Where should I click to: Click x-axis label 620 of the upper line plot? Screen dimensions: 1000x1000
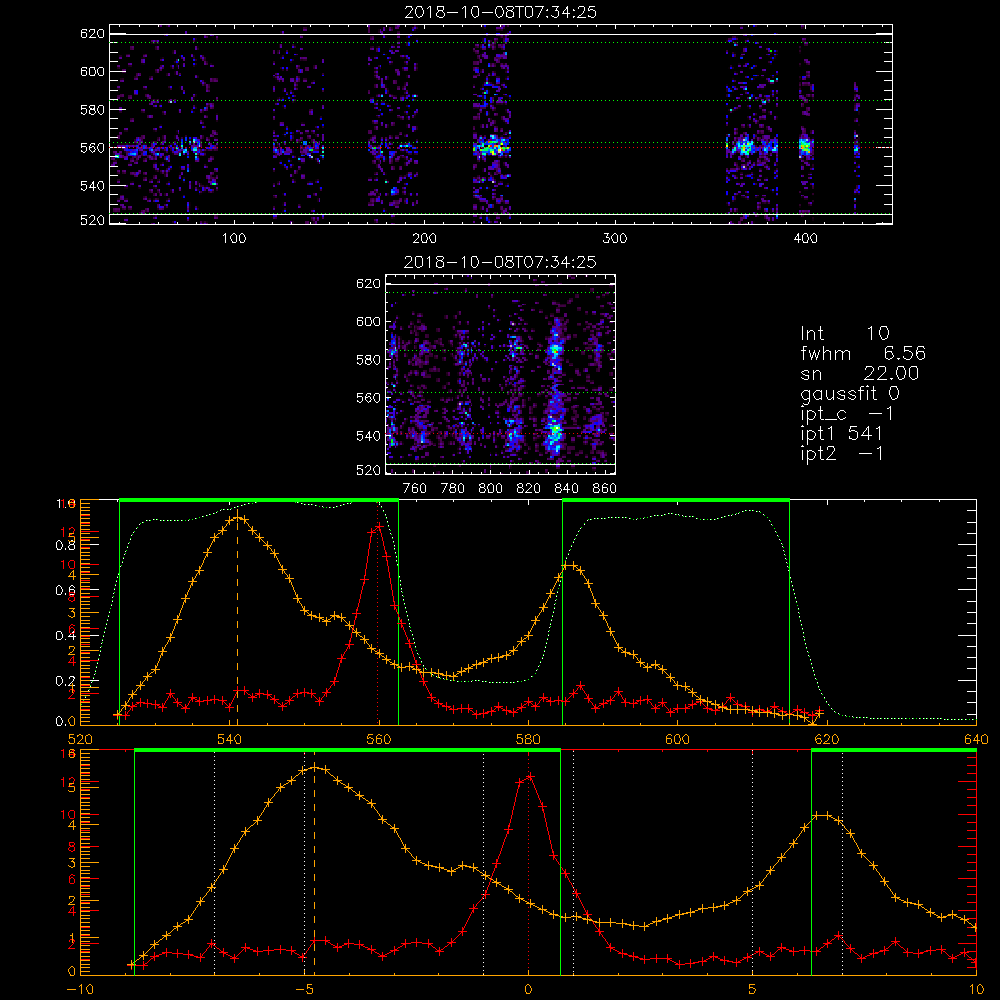click(x=827, y=739)
